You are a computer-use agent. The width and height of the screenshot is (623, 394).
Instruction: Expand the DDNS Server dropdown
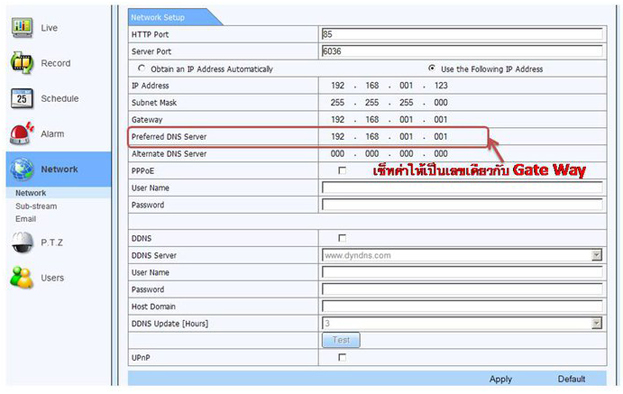[596, 255]
